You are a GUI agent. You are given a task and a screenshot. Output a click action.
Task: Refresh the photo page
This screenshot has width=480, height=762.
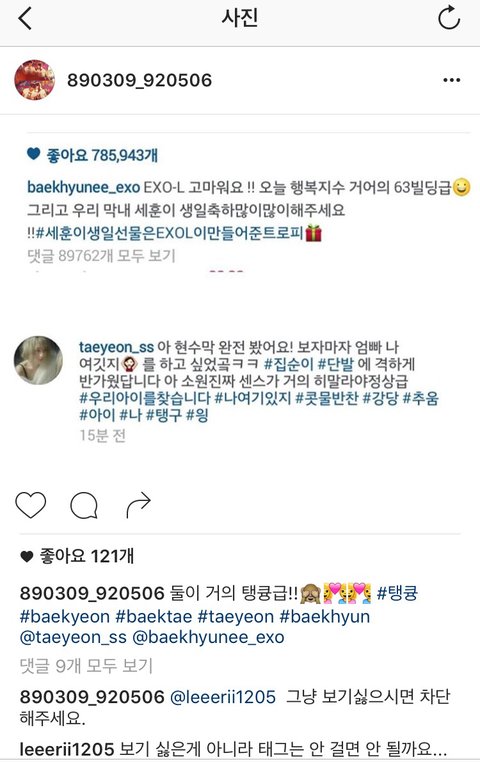(448, 18)
